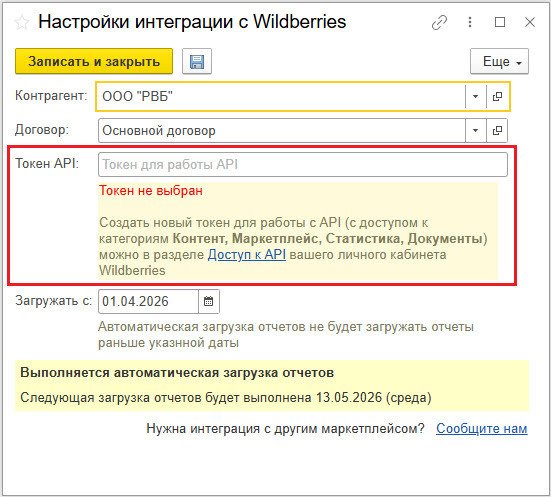Viewport: 551px width, 497px height.
Task: Click into the Контрагент field with ООО "РВБ"
Action: (x=281, y=96)
